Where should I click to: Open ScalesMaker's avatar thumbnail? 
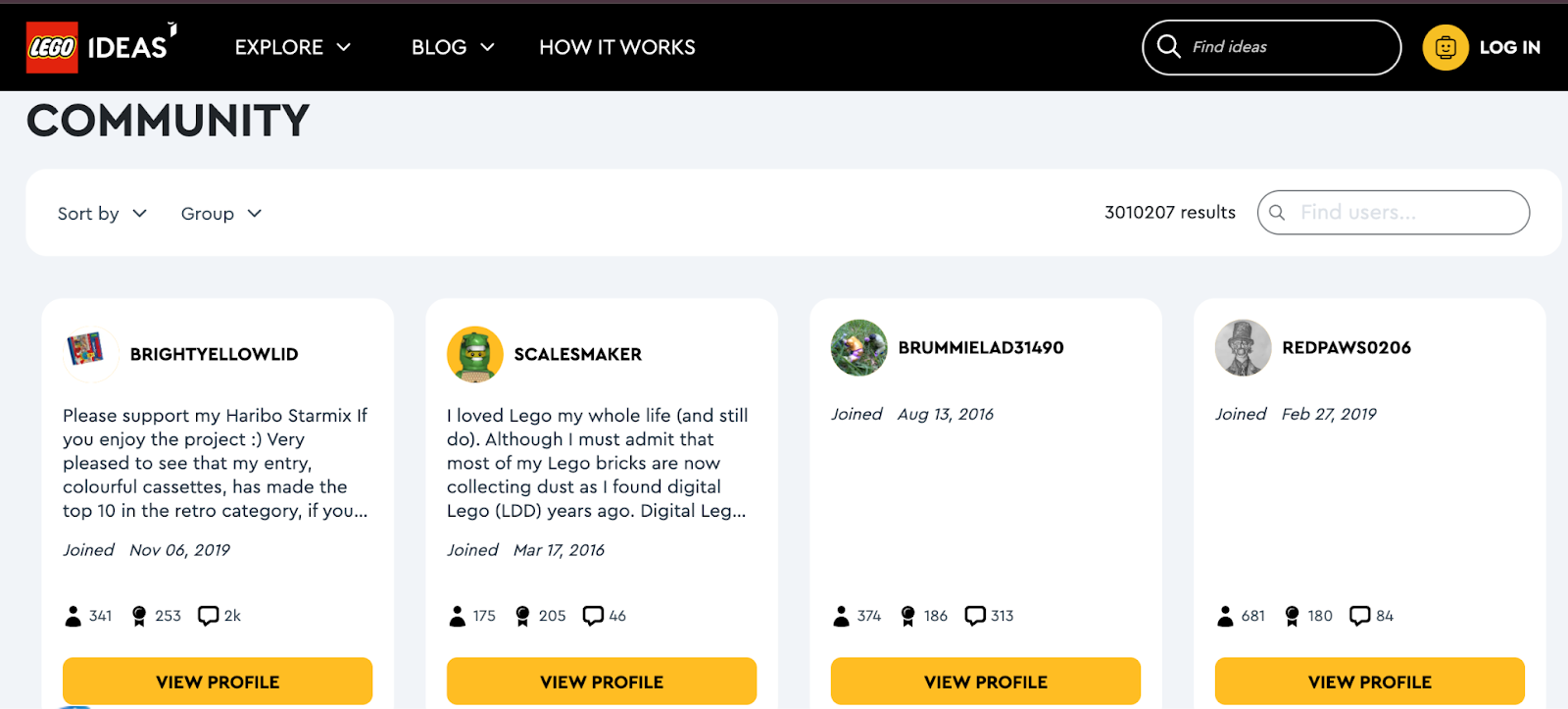[474, 354]
